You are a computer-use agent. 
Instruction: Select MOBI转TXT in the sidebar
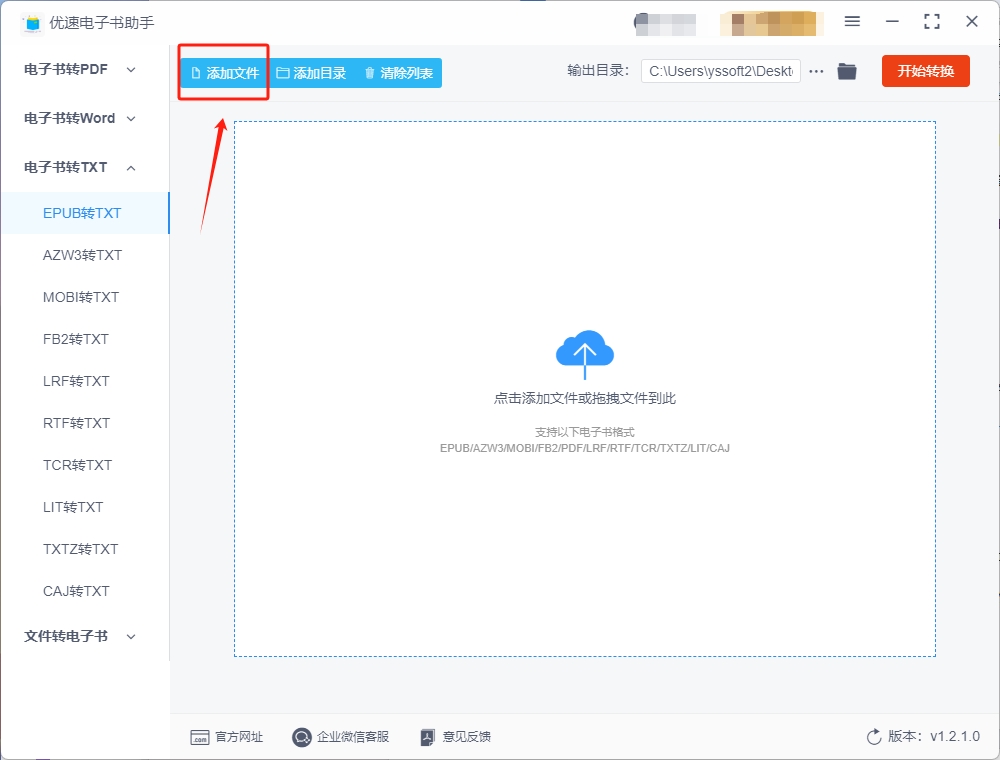85,297
